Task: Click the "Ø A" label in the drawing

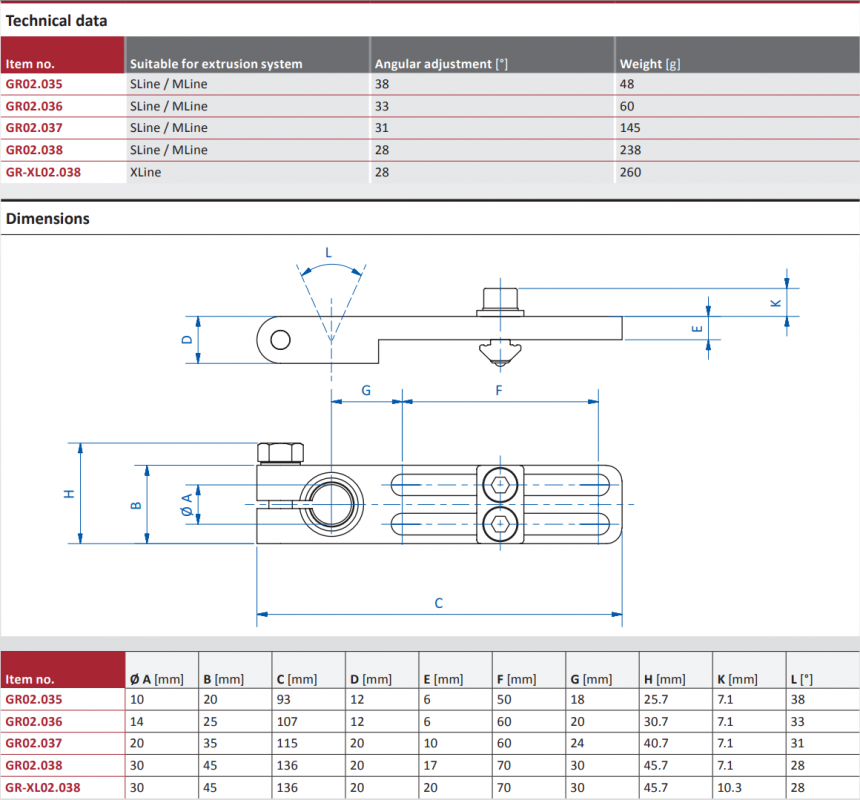Action: (x=187, y=505)
